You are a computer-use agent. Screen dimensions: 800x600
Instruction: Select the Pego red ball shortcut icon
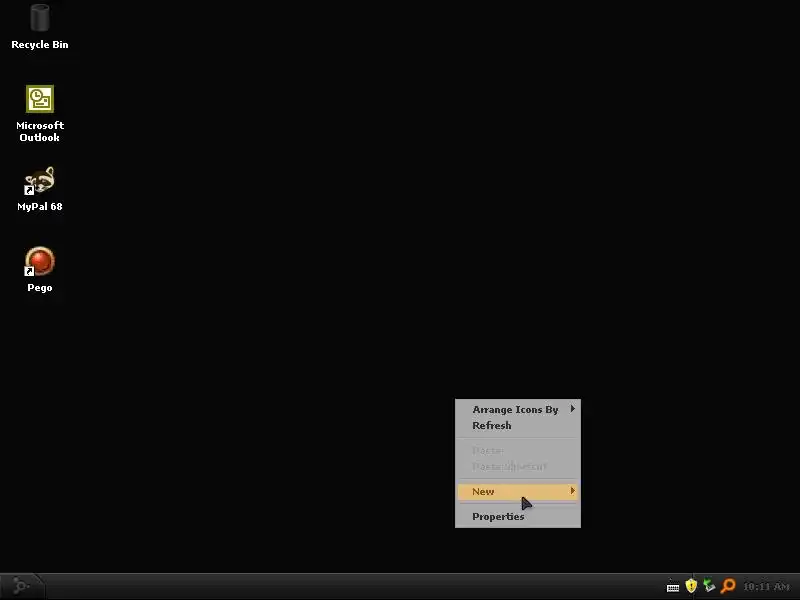click(40, 261)
